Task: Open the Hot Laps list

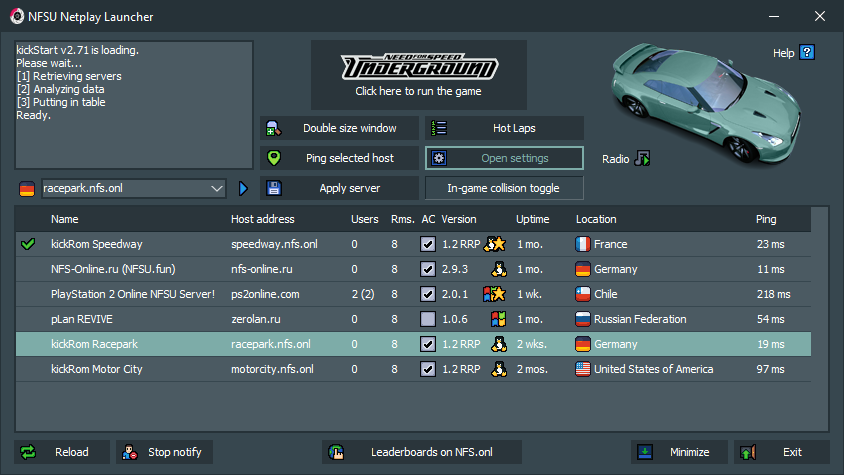Action: coord(504,128)
